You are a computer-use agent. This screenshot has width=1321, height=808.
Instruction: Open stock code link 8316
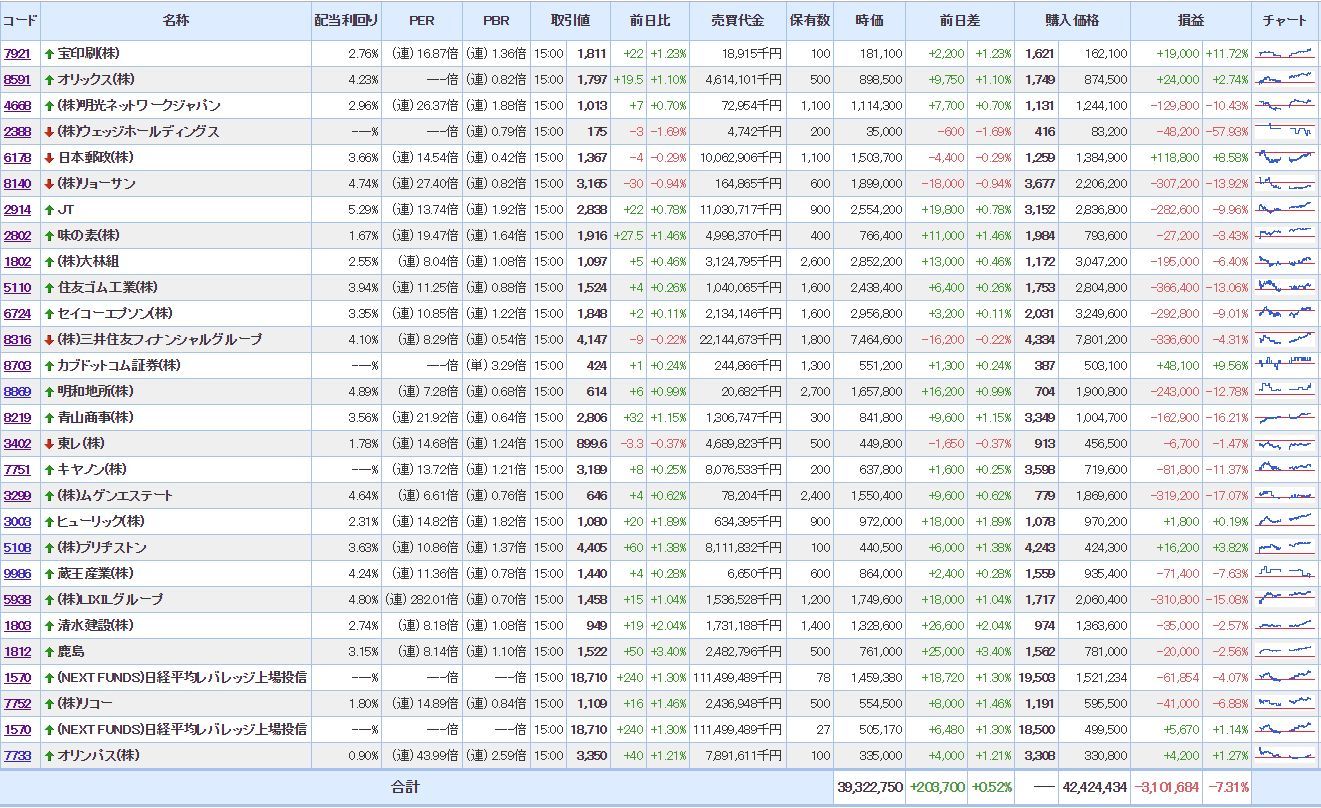click(x=17, y=340)
